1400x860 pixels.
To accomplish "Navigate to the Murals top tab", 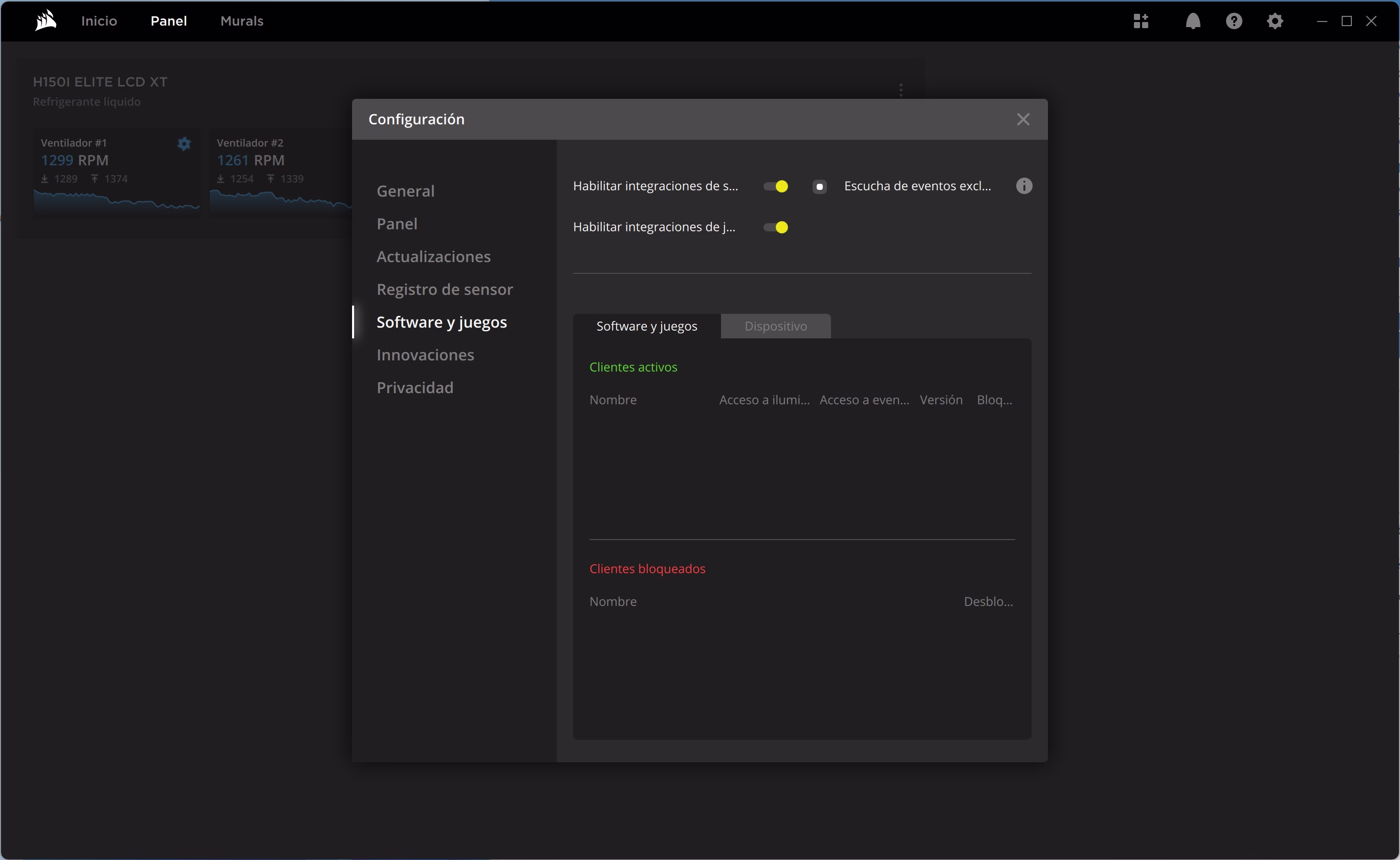I will 242,21.
